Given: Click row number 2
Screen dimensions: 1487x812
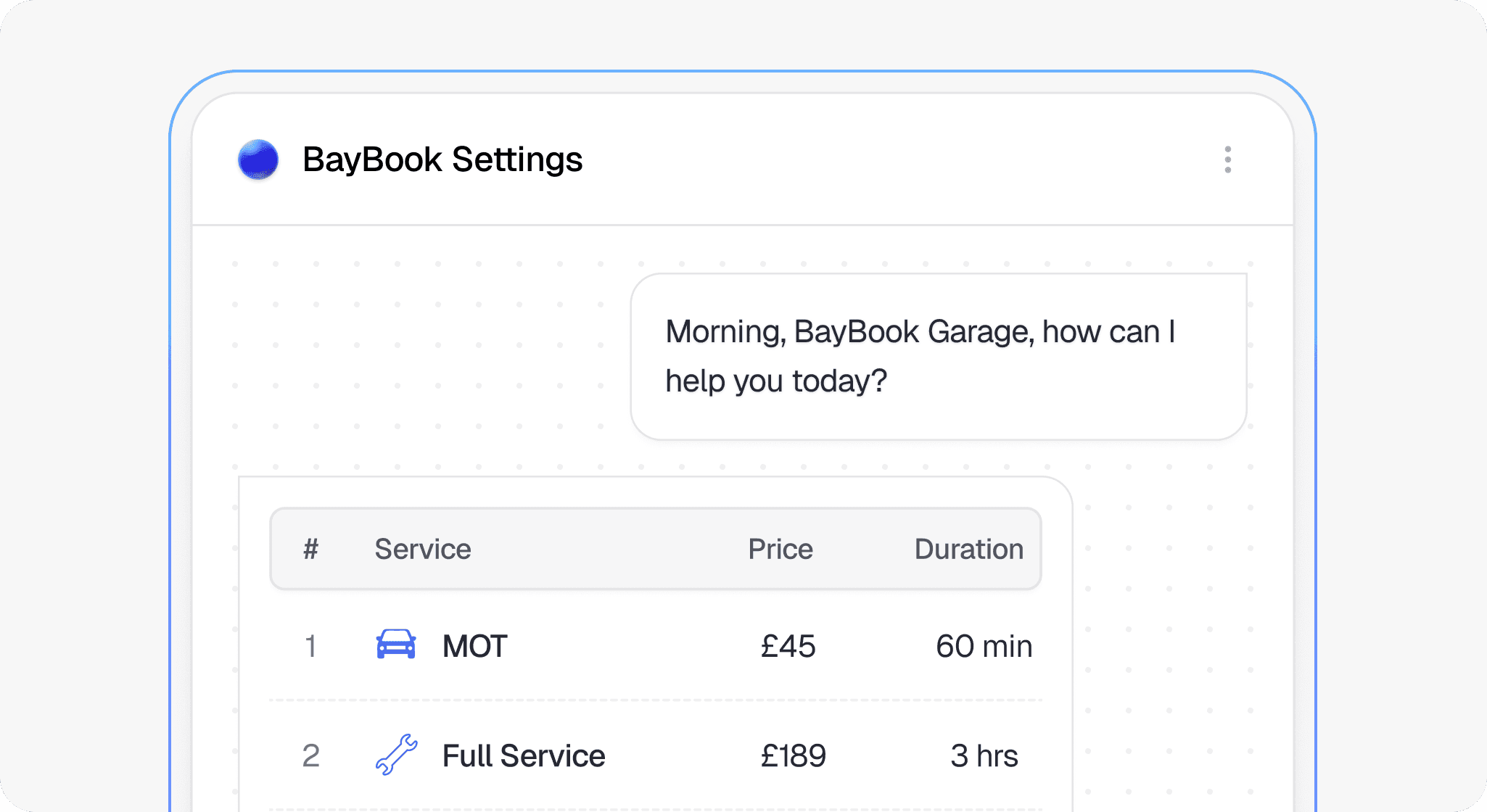Looking at the screenshot, I should point(310,756).
